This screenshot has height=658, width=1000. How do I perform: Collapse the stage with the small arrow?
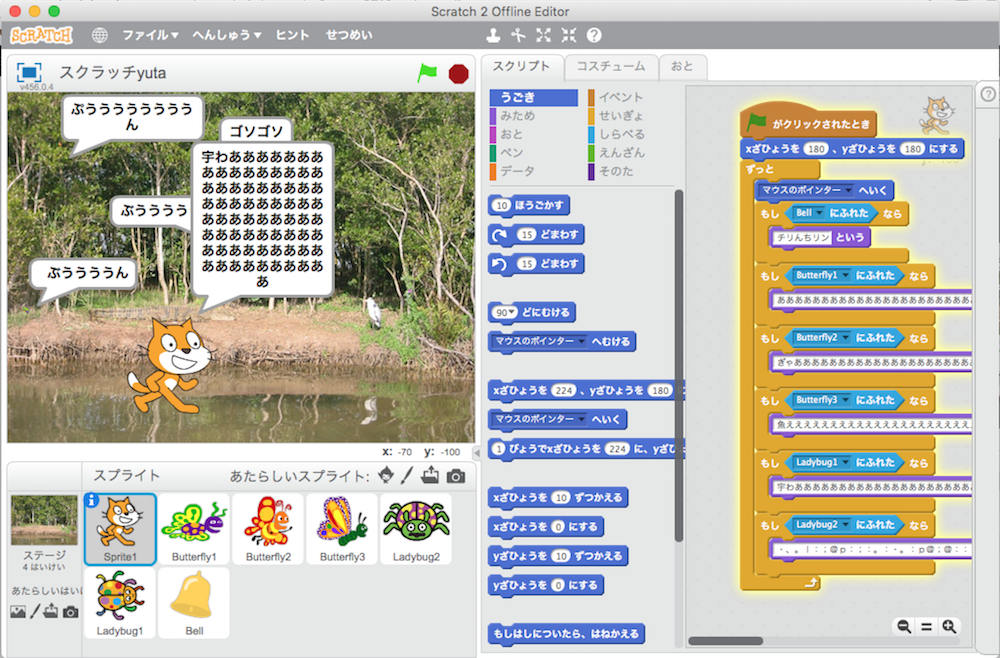pos(476,453)
